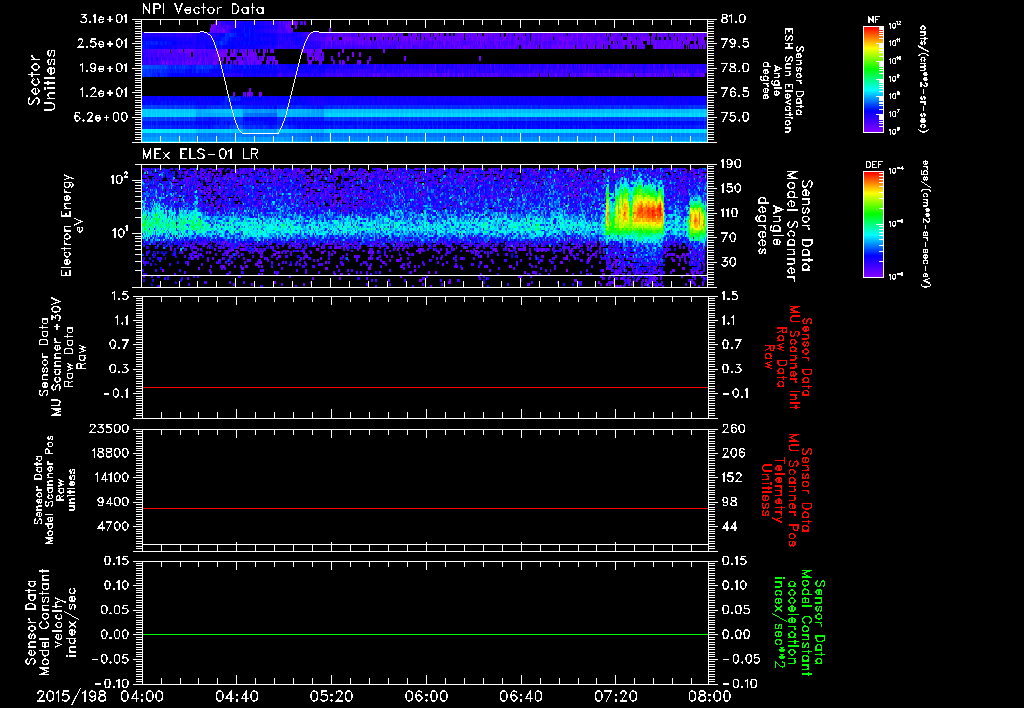This screenshot has width=1024, height=708.
Task: Click the NF color scale bar
Action: pyautogui.click(x=873, y=78)
